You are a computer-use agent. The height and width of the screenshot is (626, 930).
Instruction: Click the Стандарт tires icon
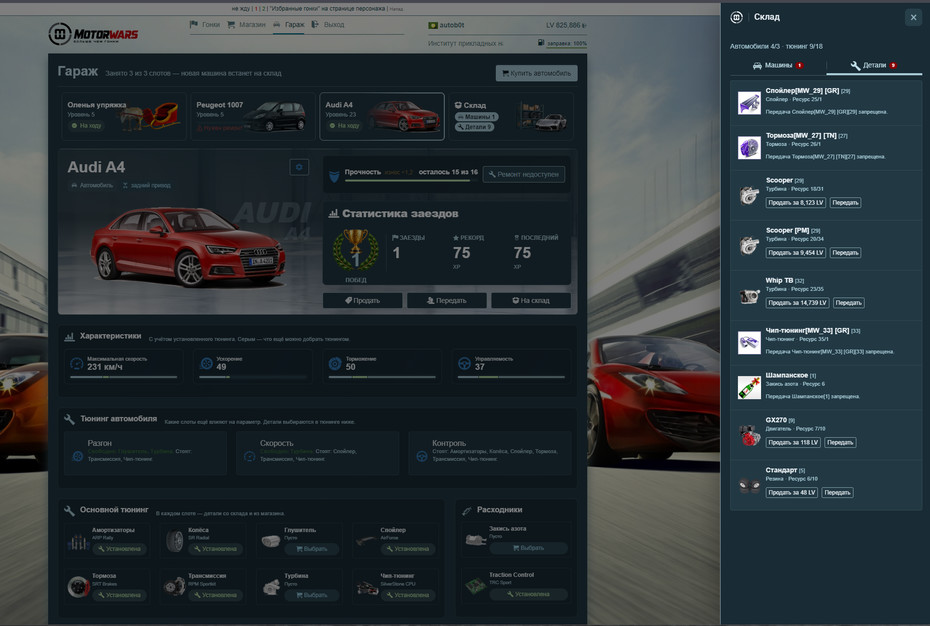click(x=749, y=485)
